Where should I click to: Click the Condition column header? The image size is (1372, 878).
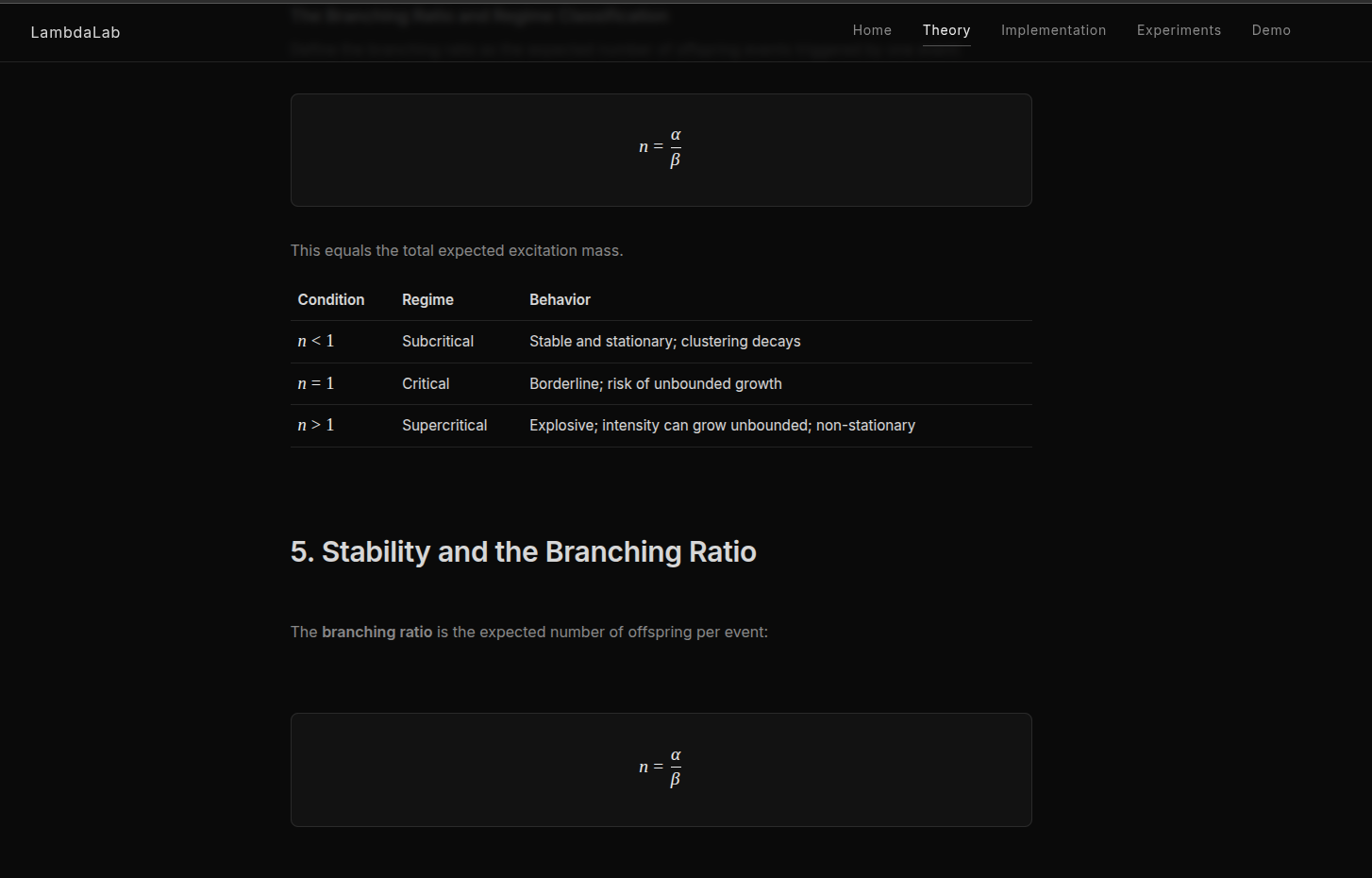[x=330, y=299]
